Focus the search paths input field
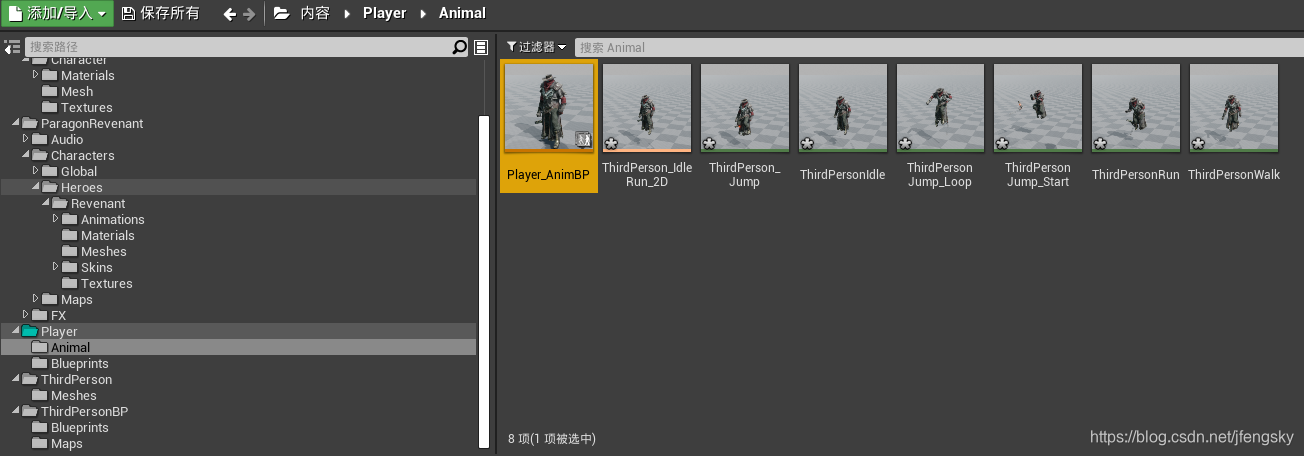This screenshot has height=456, width=1304. click(x=239, y=47)
